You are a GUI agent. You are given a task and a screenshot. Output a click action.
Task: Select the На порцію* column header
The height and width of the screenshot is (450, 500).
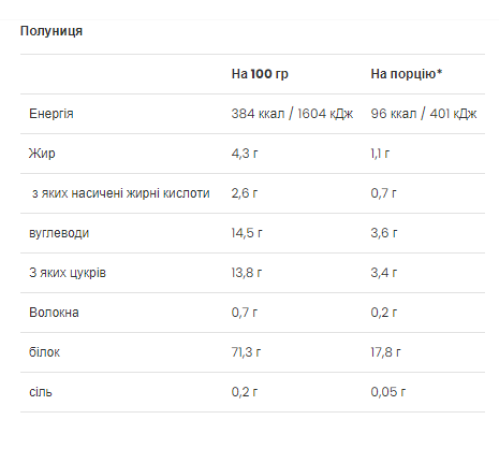coord(406,74)
